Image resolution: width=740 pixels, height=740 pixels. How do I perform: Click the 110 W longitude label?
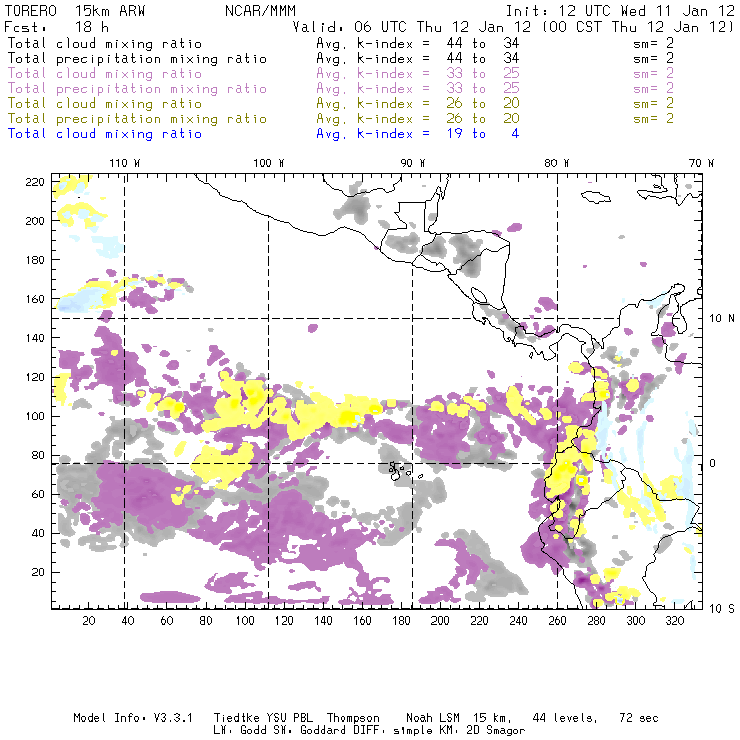[x=124, y=163]
